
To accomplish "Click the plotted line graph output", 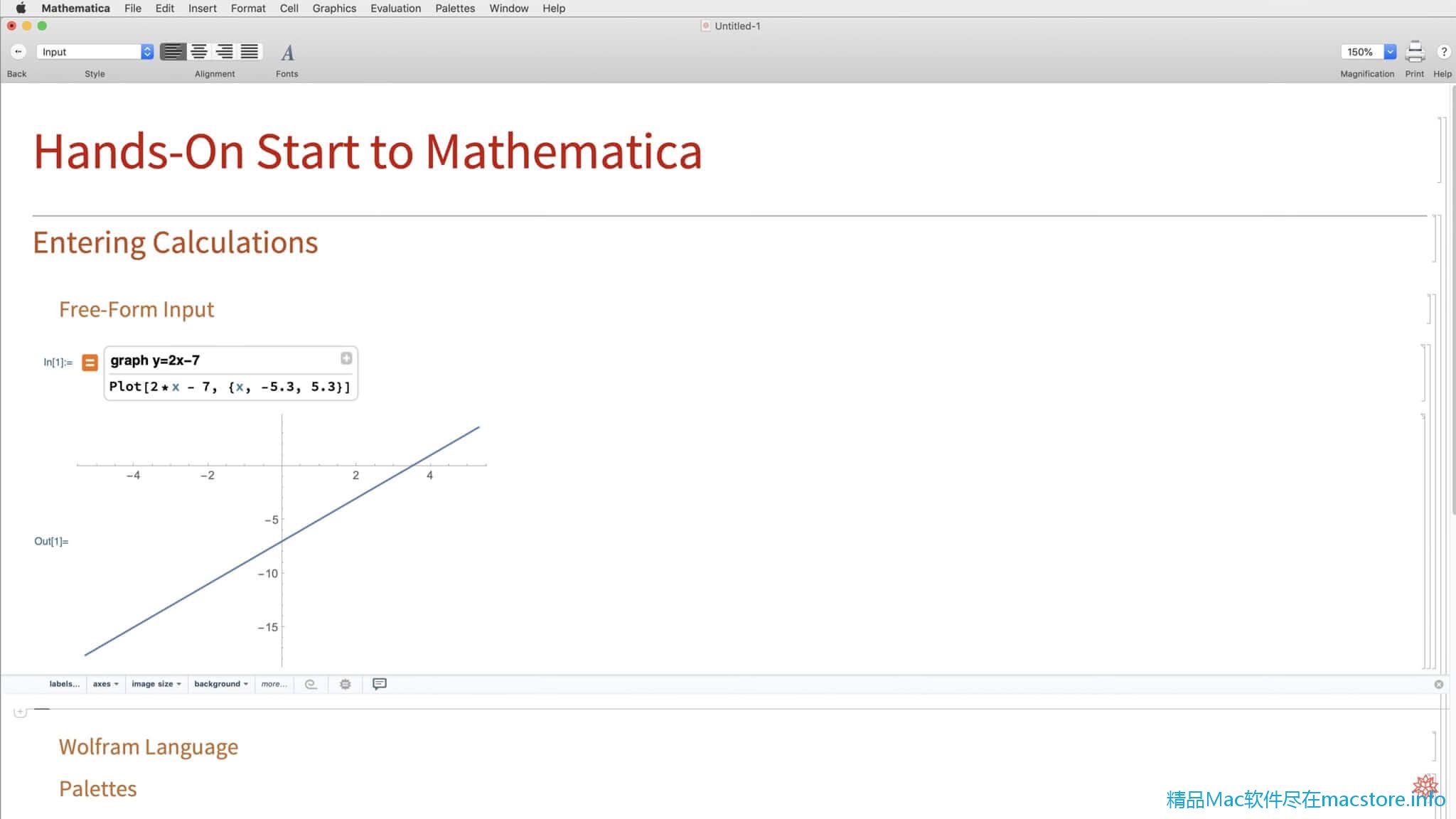I will (282, 540).
